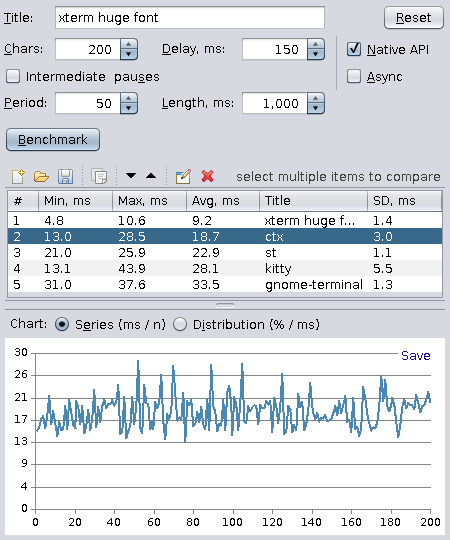Move selected row up with the up arrow
Screen dimensions: 450x540
(x=151, y=176)
